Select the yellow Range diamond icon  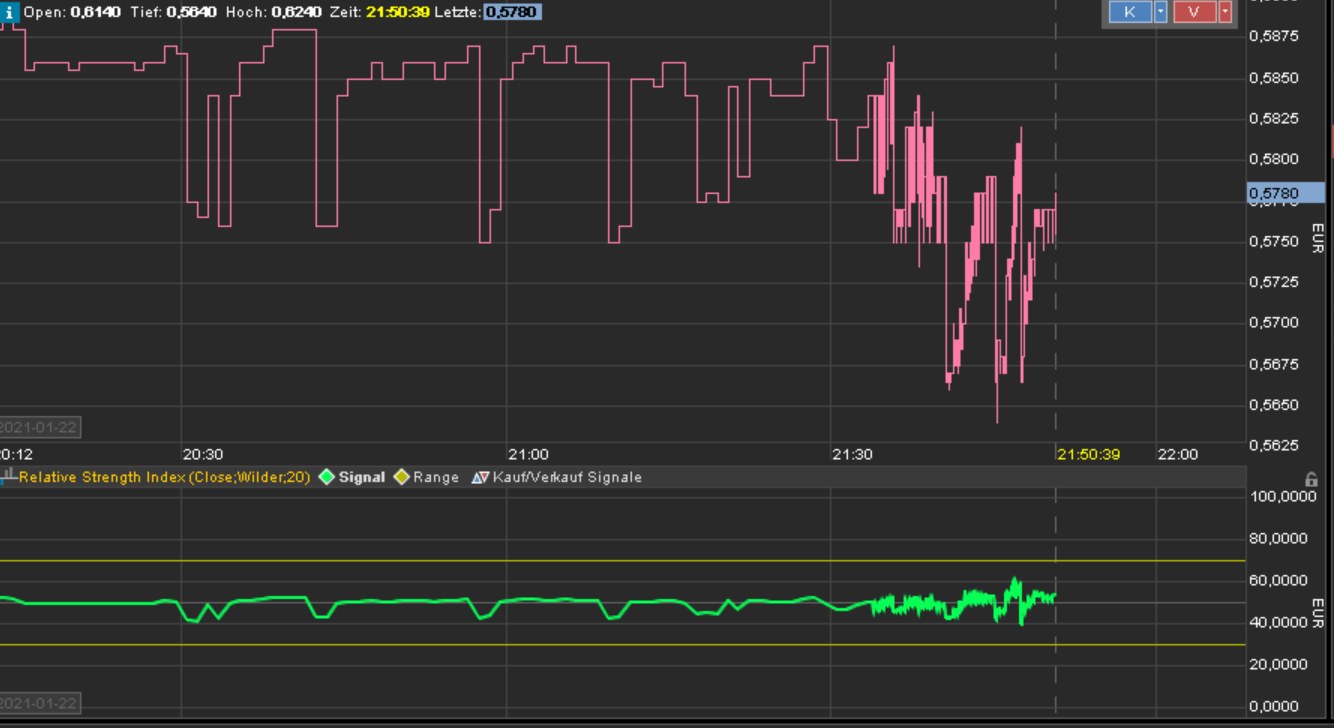(400, 477)
